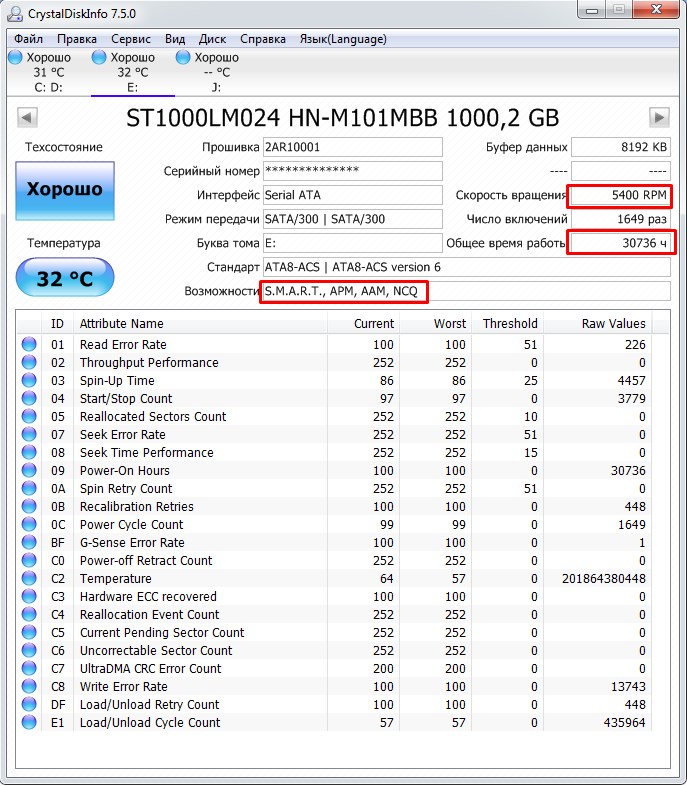Click the next disk arrow icon
The image size is (687, 786).
[x=659, y=118]
